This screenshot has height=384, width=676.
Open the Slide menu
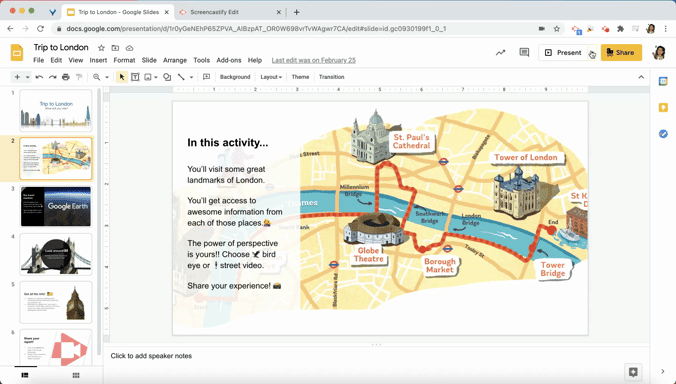tap(149, 60)
